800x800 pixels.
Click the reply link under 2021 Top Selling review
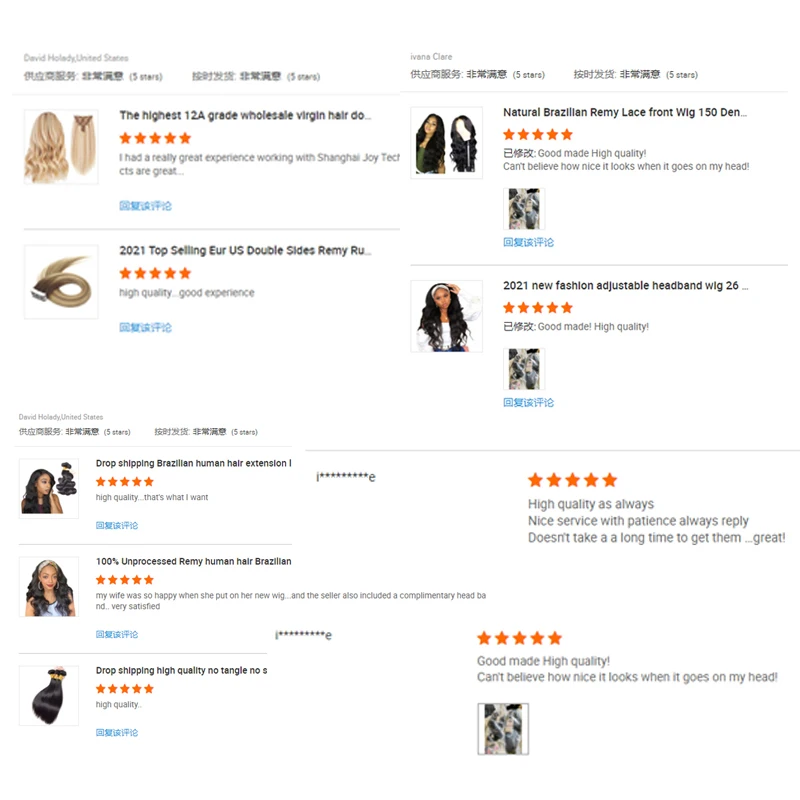coord(145,327)
